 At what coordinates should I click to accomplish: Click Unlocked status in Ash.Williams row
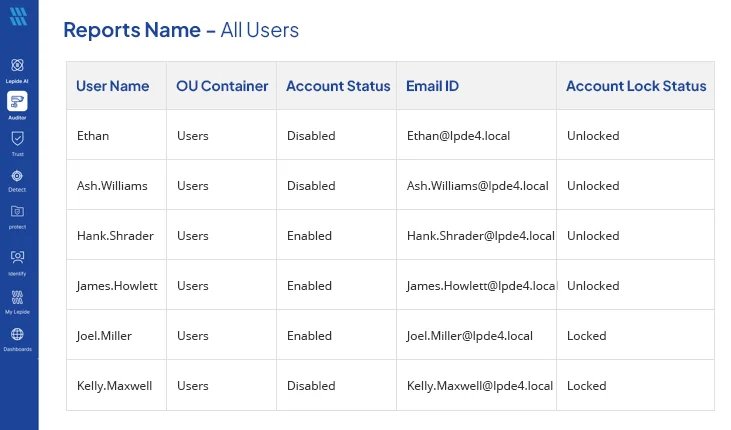pos(593,186)
